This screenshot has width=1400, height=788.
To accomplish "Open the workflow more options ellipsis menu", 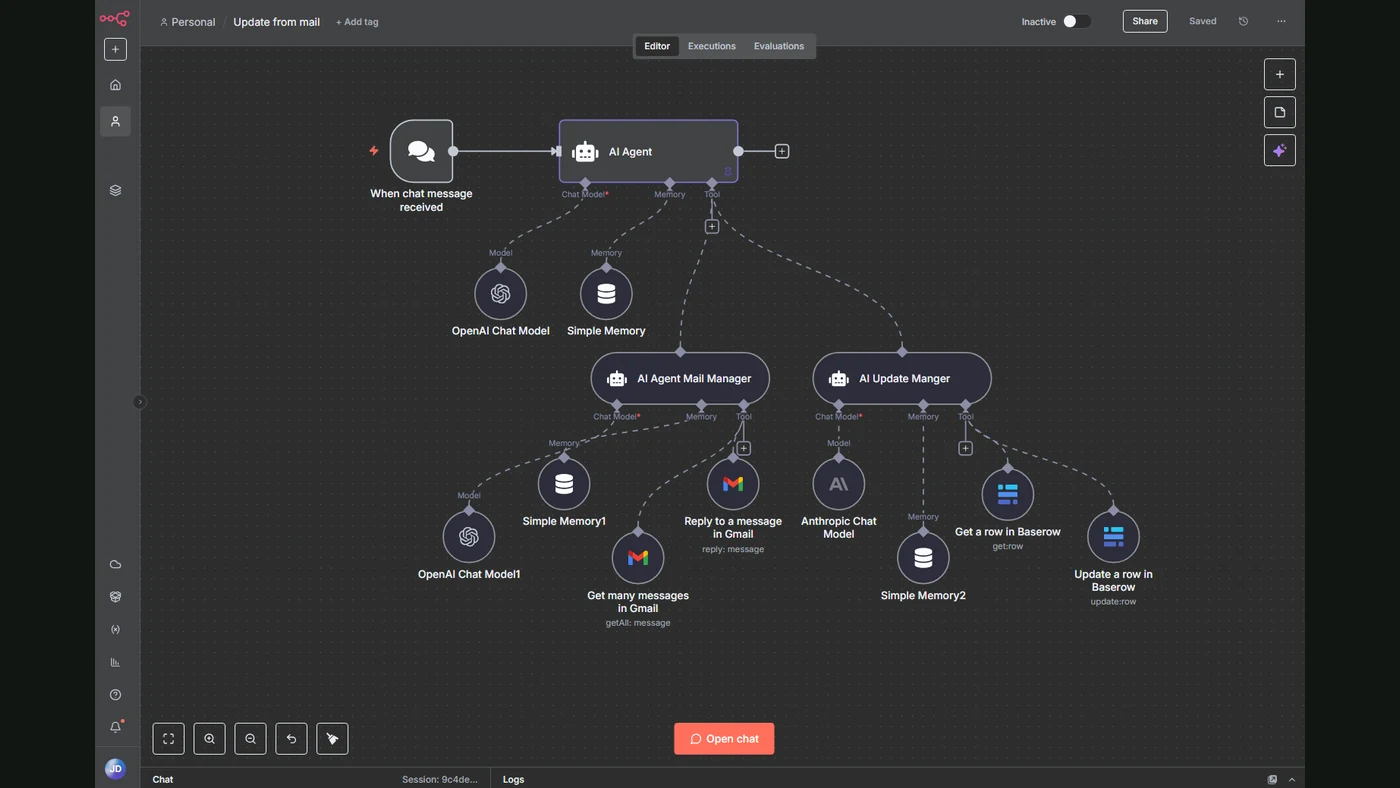I will click(1281, 21).
